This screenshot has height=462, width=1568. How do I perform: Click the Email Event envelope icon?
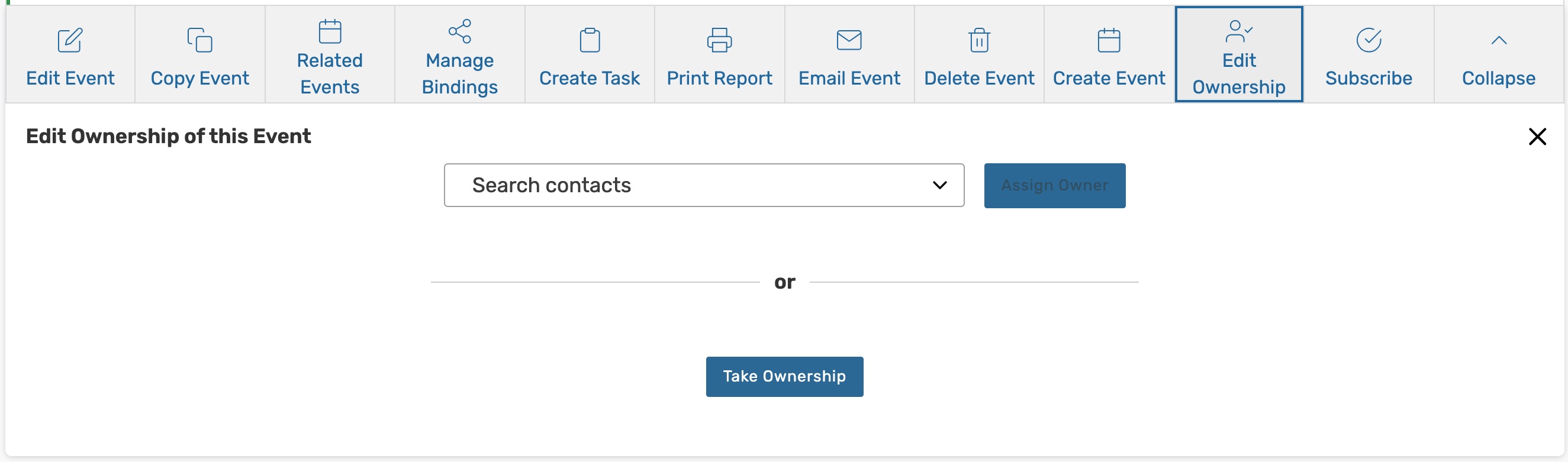849,40
